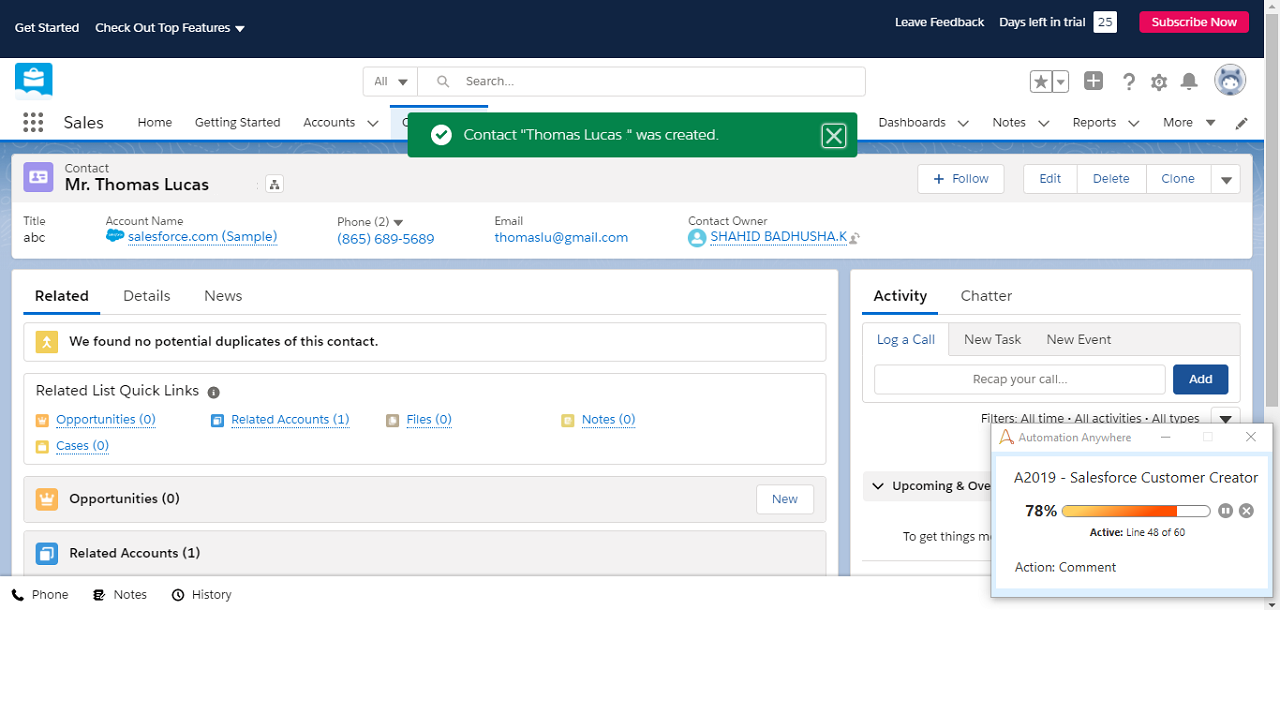Click the notifications bell icon

click(1189, 82)
